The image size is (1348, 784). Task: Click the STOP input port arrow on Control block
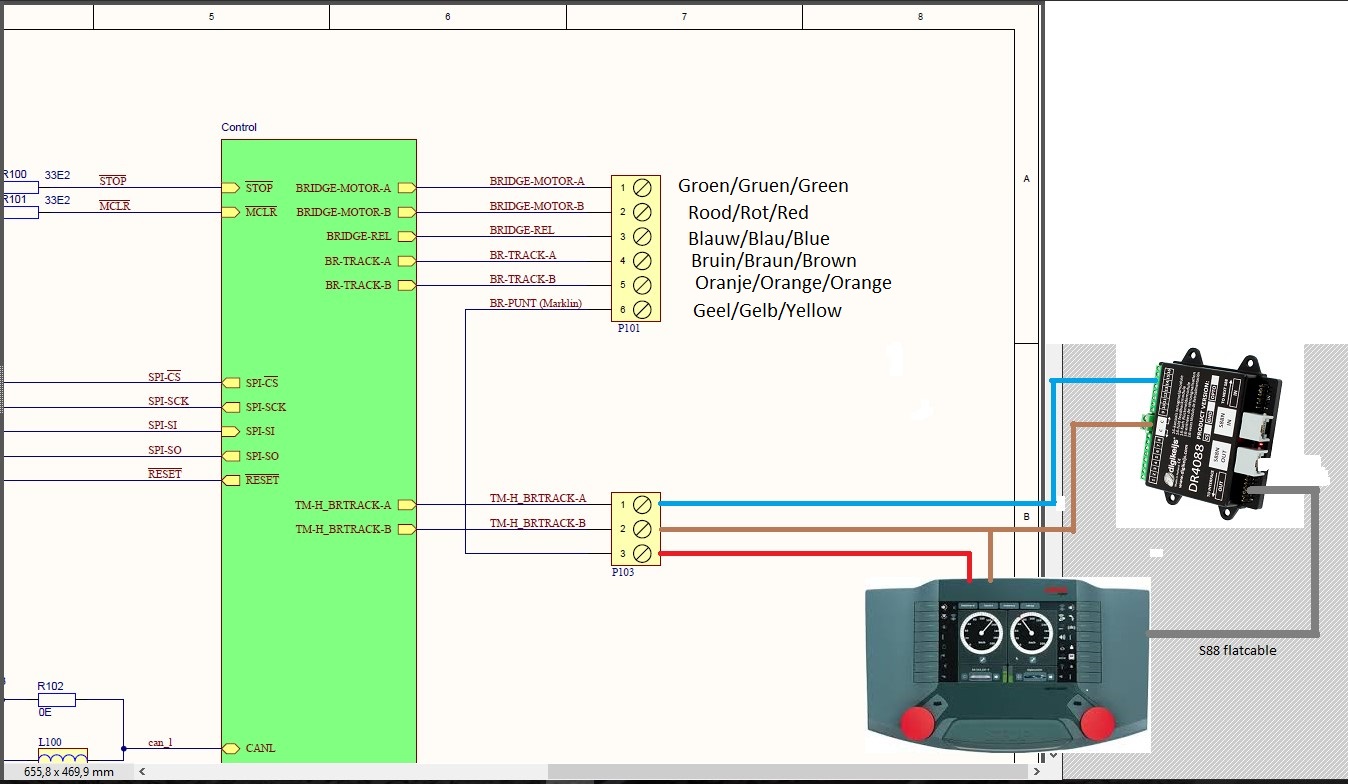[x=231, y=187]
